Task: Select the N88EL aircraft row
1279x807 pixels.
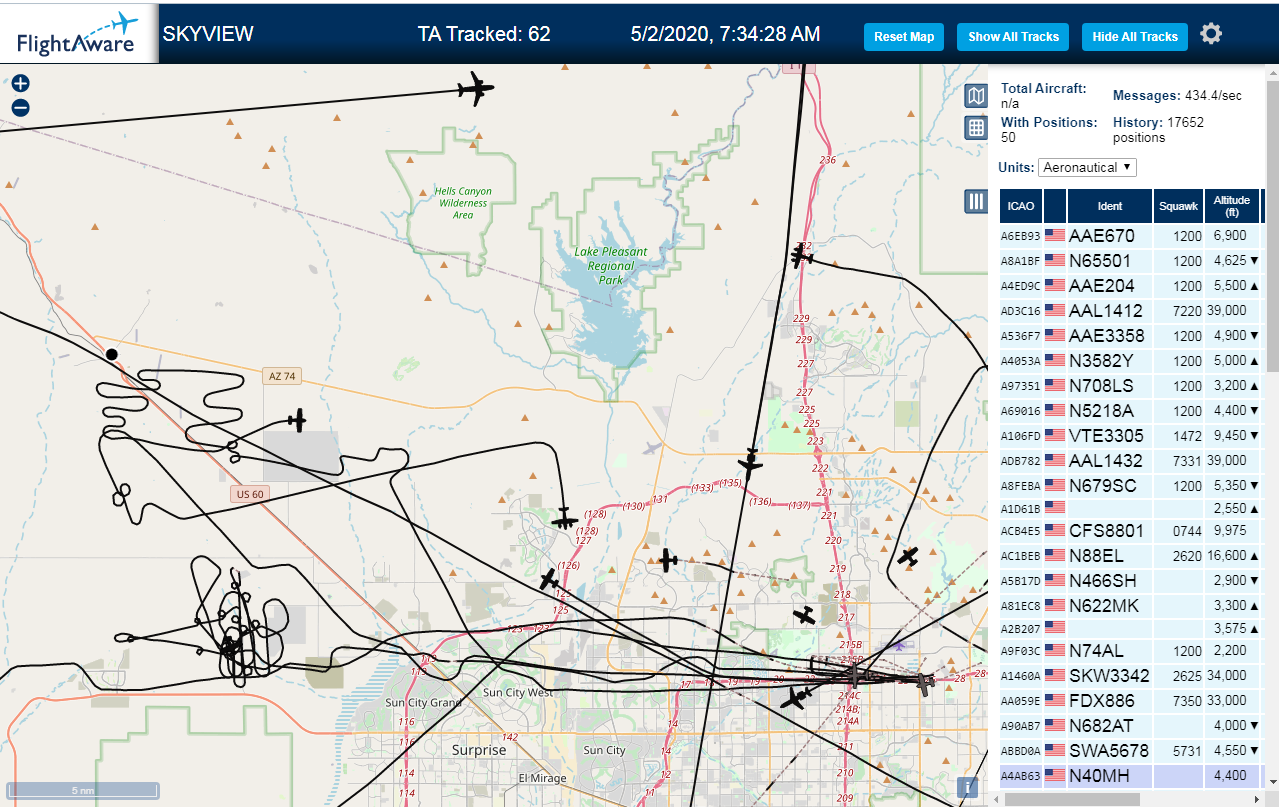Action: coord(1130,556)
